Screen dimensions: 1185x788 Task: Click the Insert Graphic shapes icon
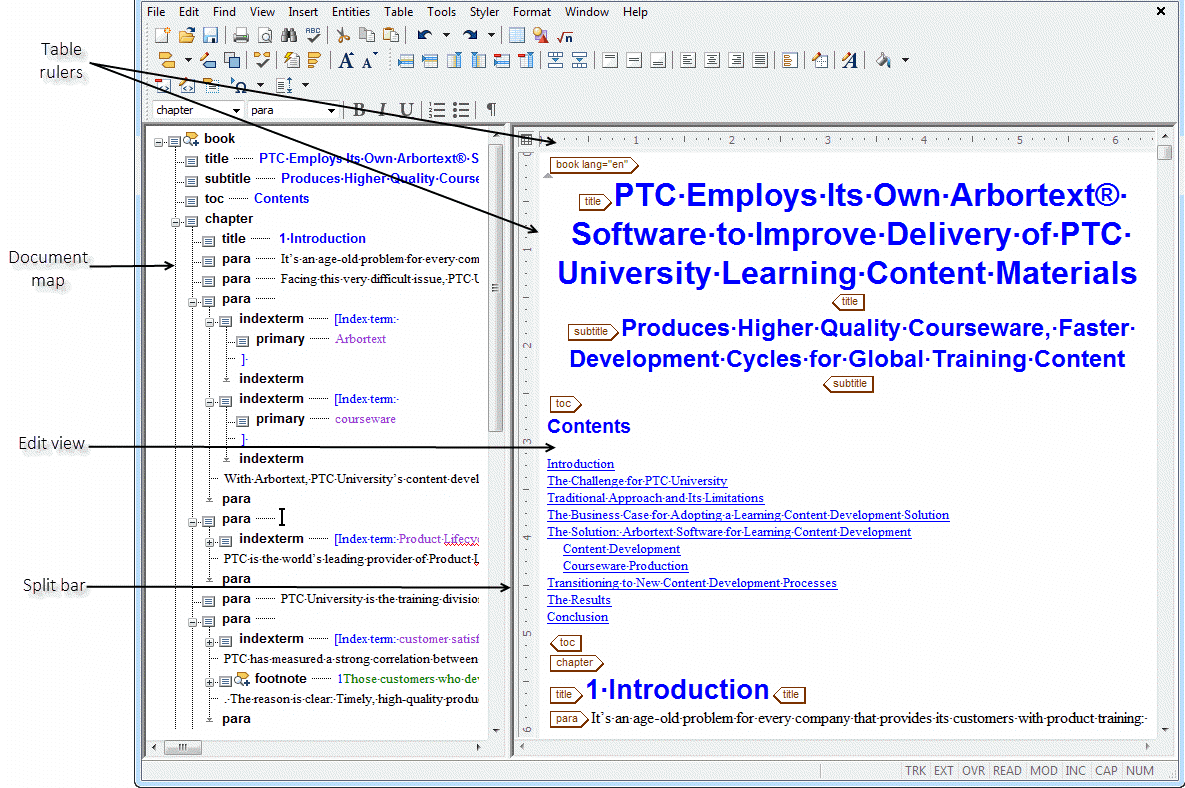coord(540,36)
